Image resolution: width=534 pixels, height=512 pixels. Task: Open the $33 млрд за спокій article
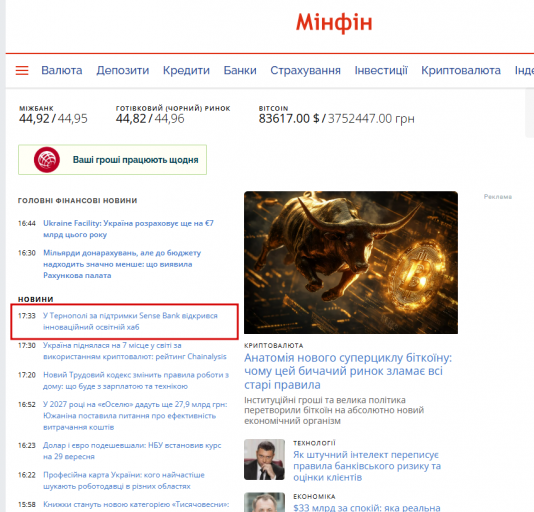point(367,507)
